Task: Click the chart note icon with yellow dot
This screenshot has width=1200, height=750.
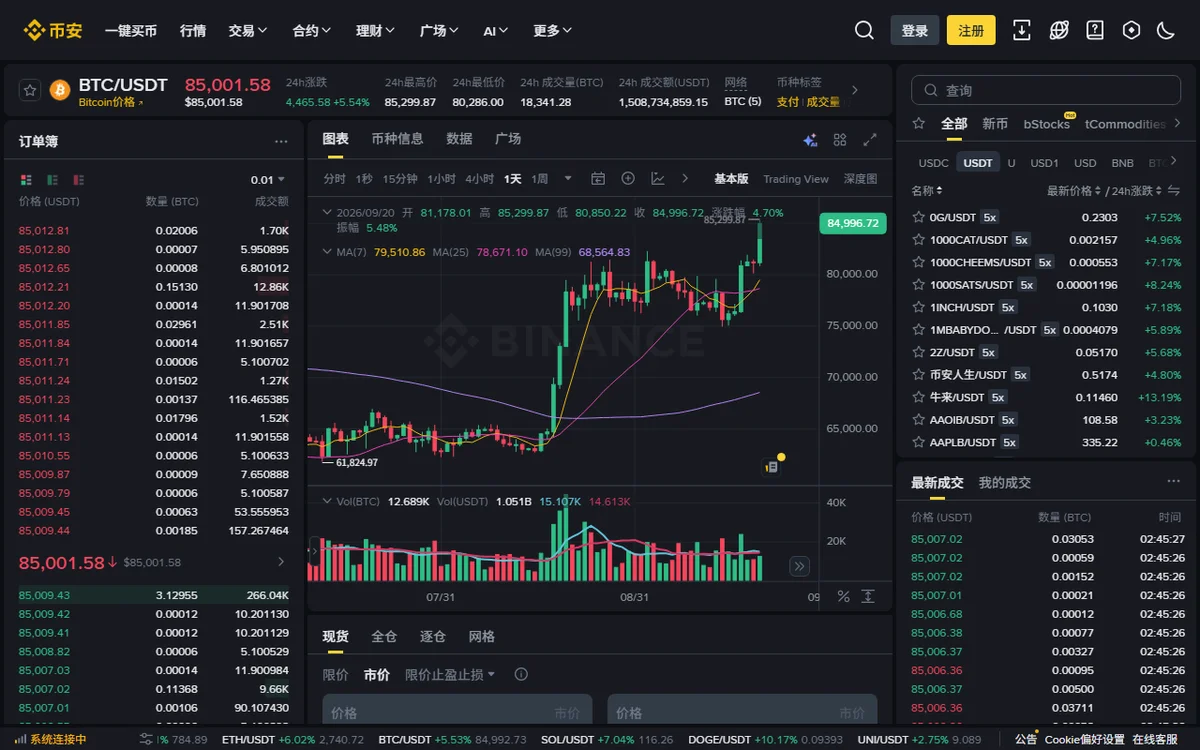Action: (771, 466)
